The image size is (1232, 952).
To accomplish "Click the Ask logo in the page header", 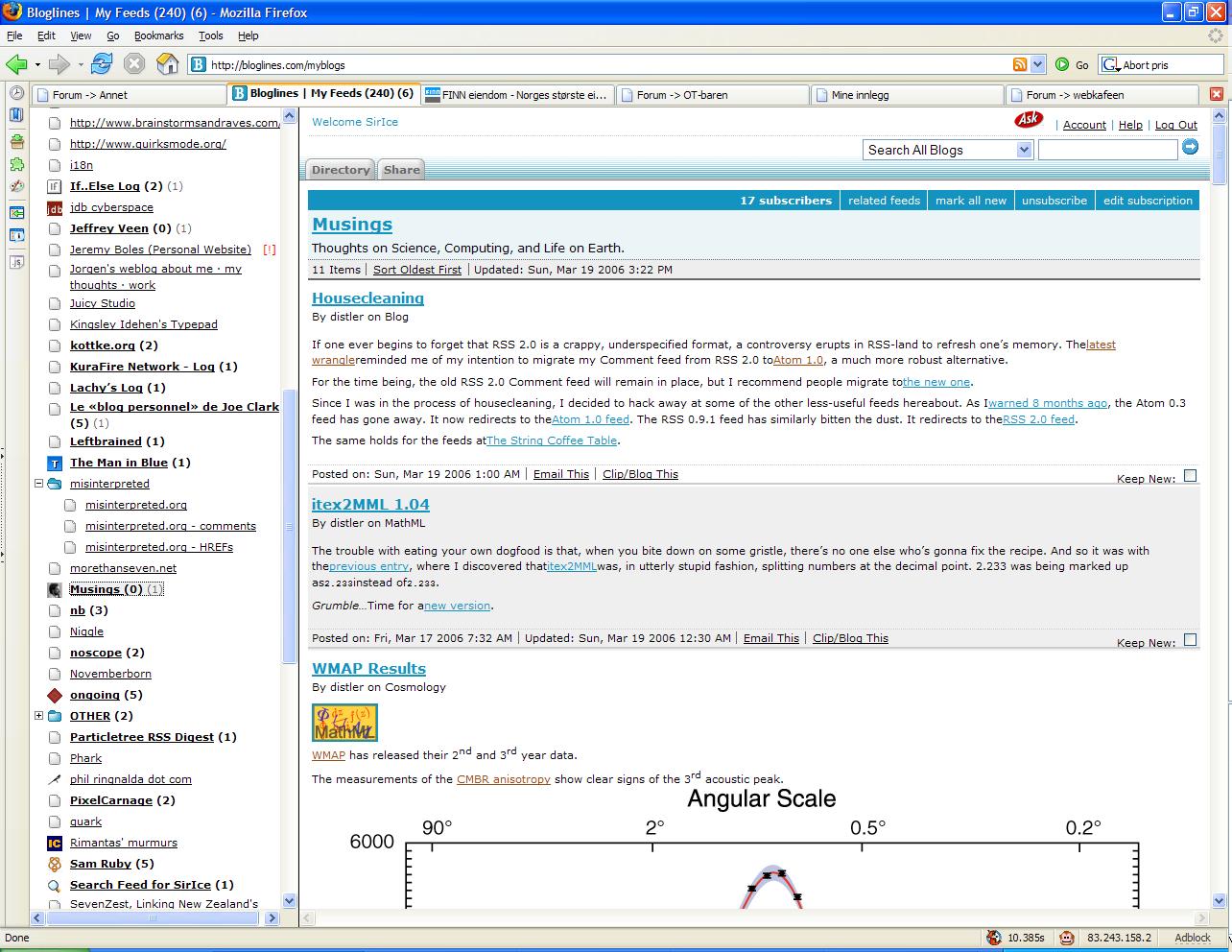I will coord(1029,120).
